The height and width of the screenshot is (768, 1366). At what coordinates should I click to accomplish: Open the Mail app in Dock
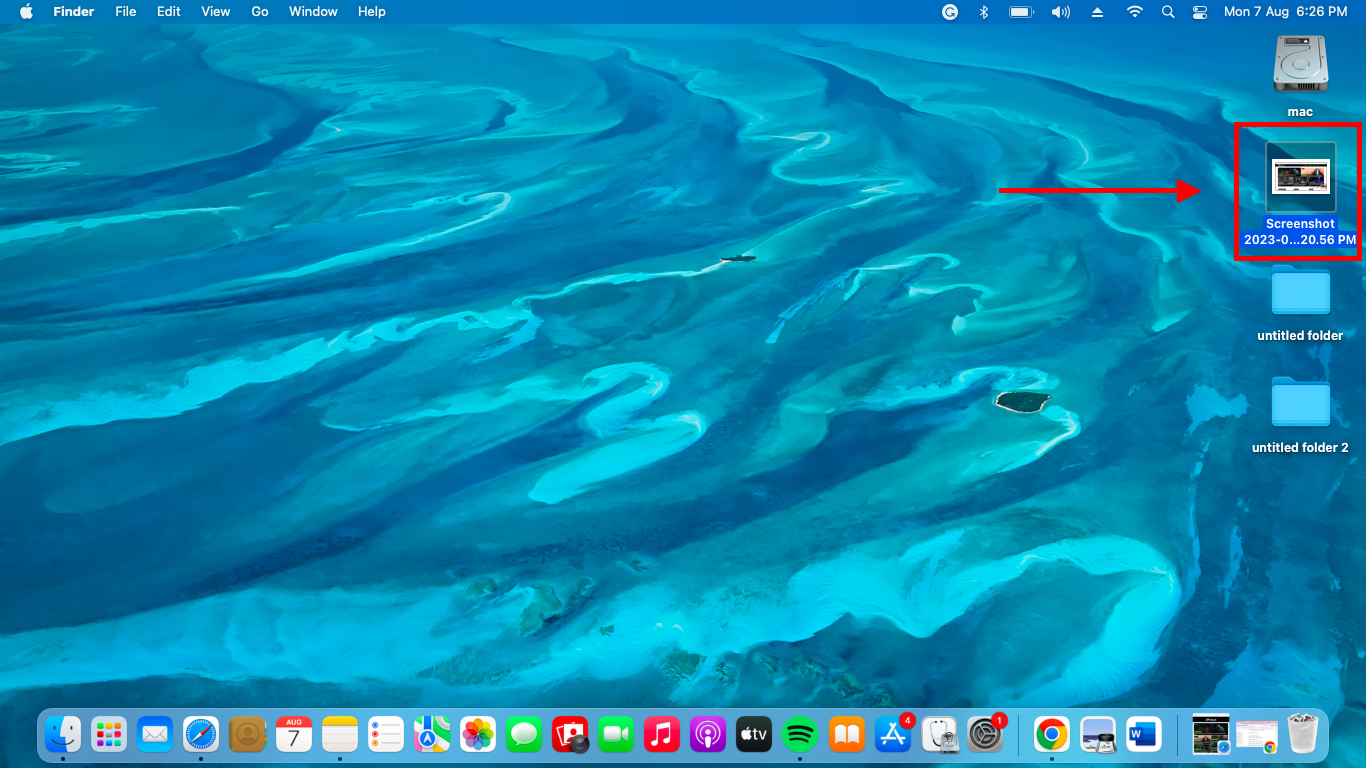click(155, 735)
